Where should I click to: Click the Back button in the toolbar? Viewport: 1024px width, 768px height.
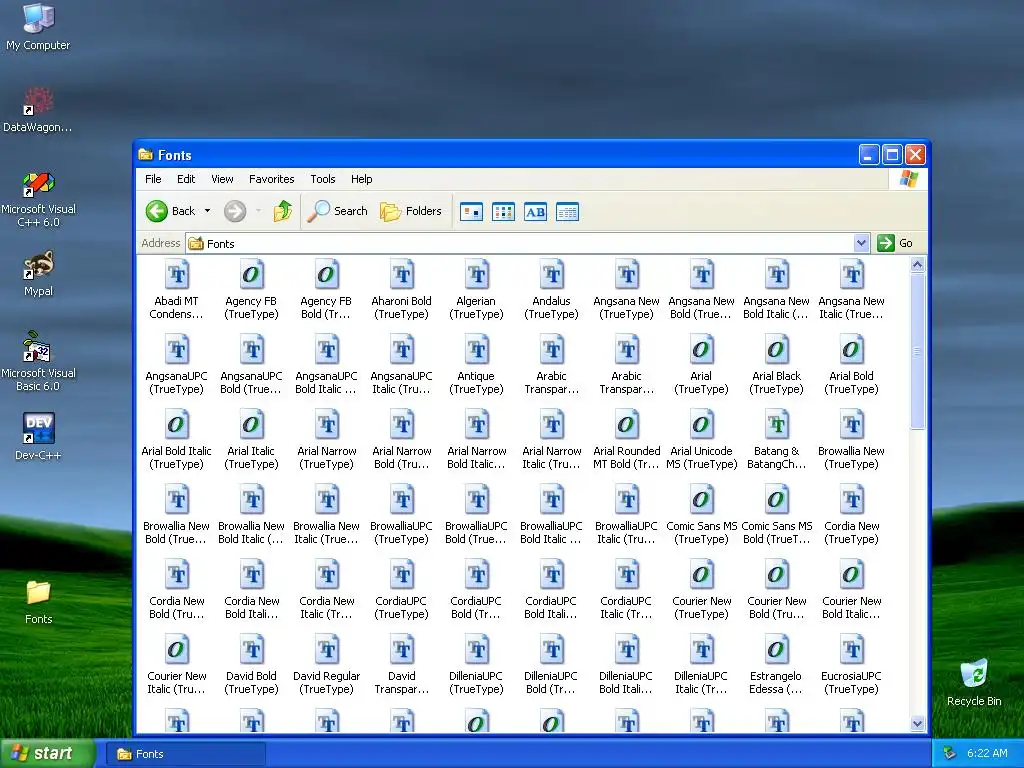pos(170,211)
